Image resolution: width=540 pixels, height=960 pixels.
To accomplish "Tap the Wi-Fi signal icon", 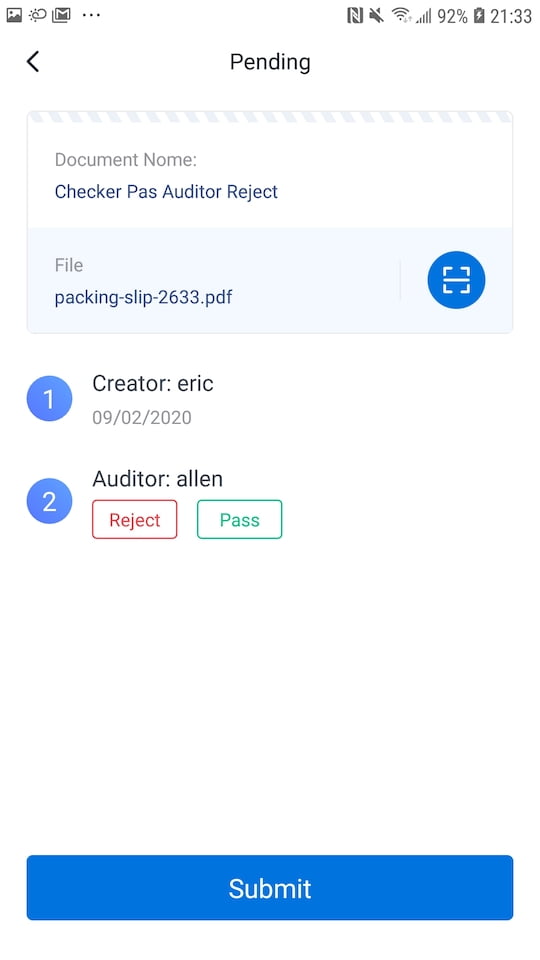I will (402, 15).
